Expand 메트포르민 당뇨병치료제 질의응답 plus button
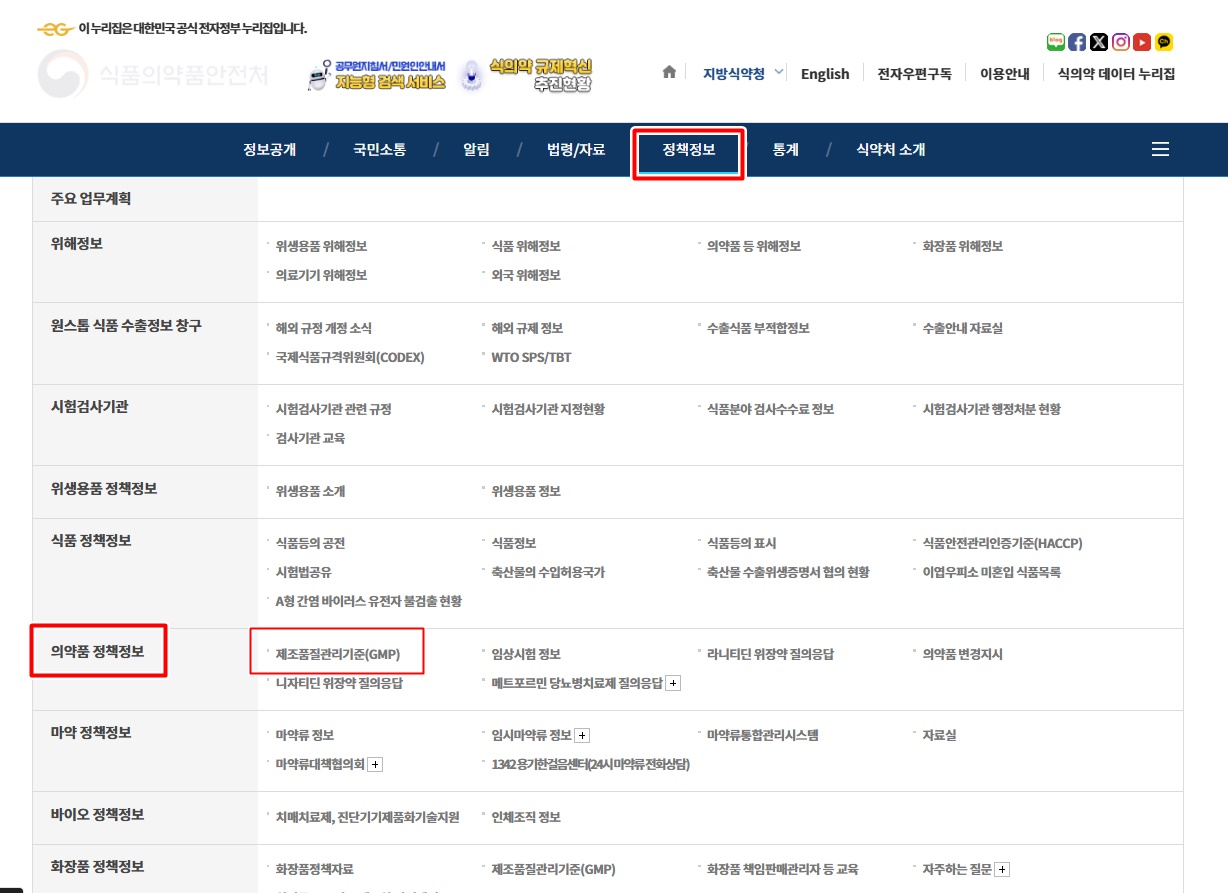The height and width of the screenshot is (893, 1228). click(675, 683)
